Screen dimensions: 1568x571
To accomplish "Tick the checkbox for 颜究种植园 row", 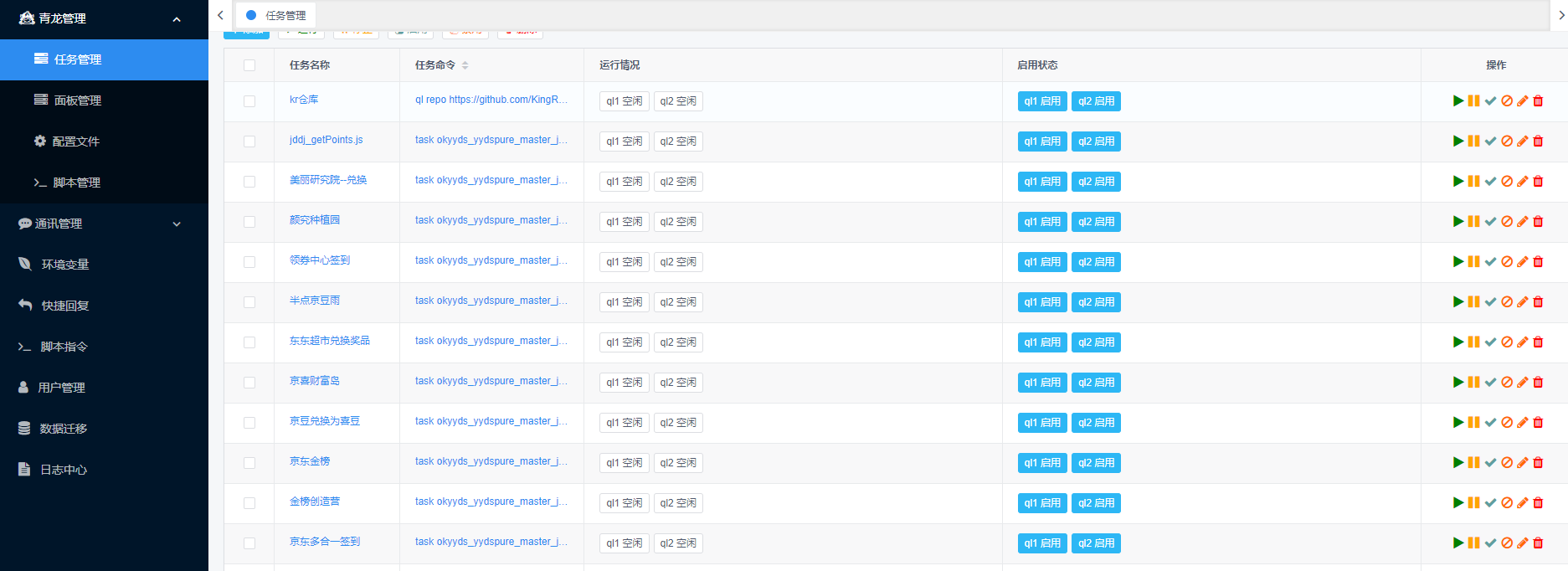I will [249, 222].
